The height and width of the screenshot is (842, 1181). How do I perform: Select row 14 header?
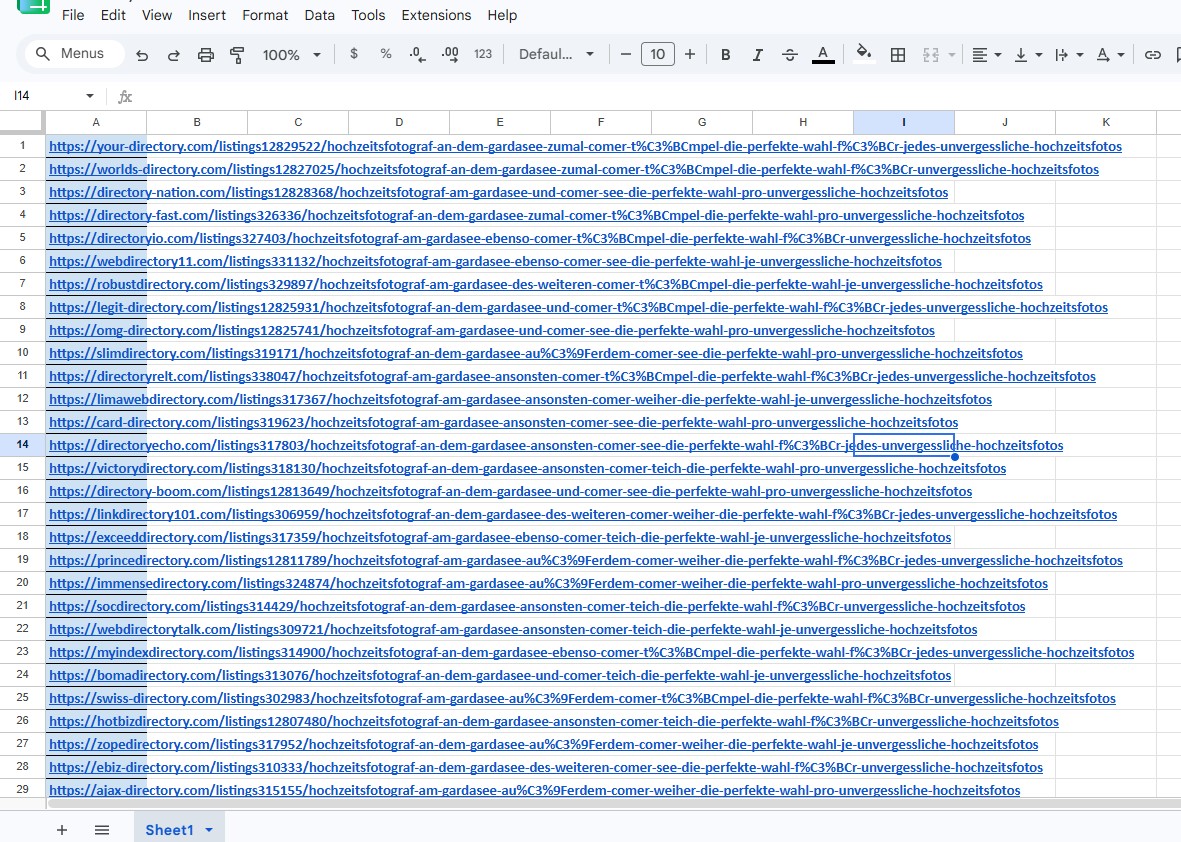click(23, 445)
